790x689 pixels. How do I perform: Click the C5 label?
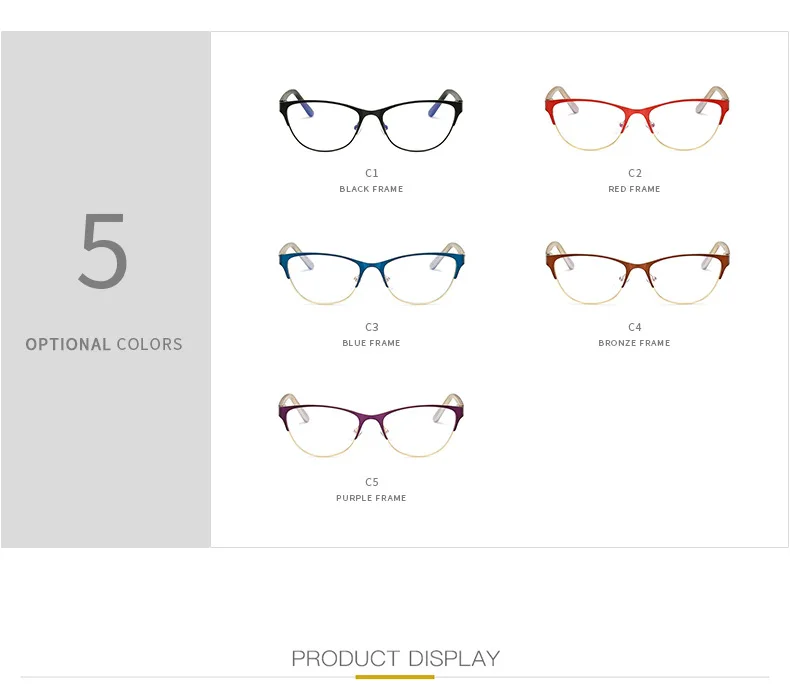coord(372,483)
